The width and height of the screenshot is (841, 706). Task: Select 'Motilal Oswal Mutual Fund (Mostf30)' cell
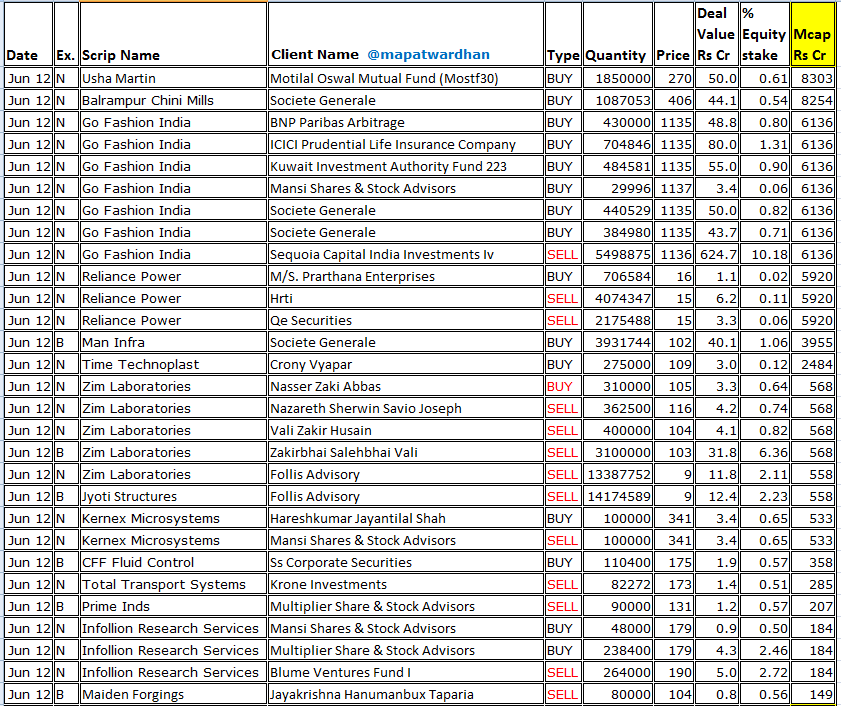click(x=406, y=78)
